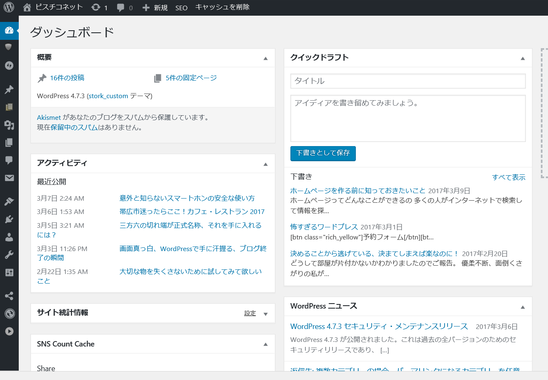Open the Appearance brush sidebar icon

coord(9,201)
